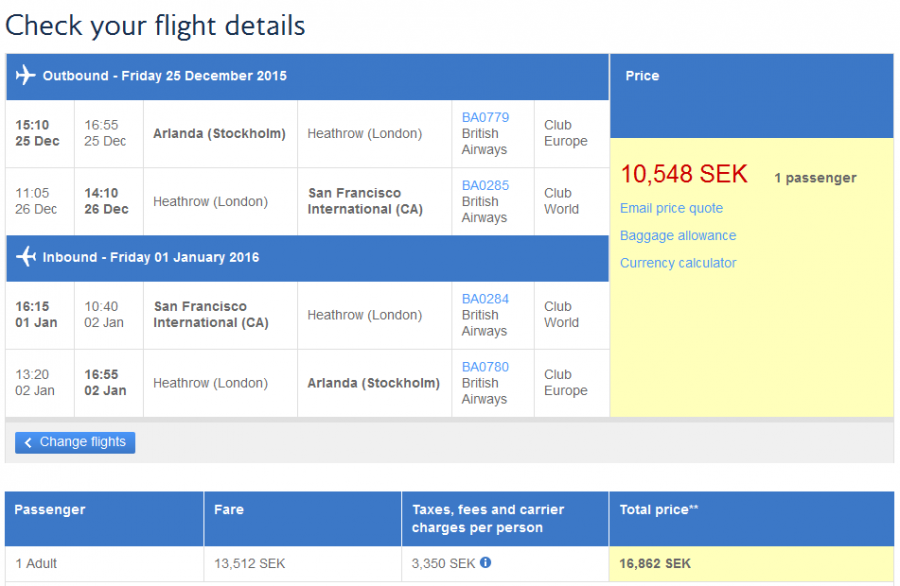Open the Baggage allowance link
The image size is (900, 586).
point(678,236)
